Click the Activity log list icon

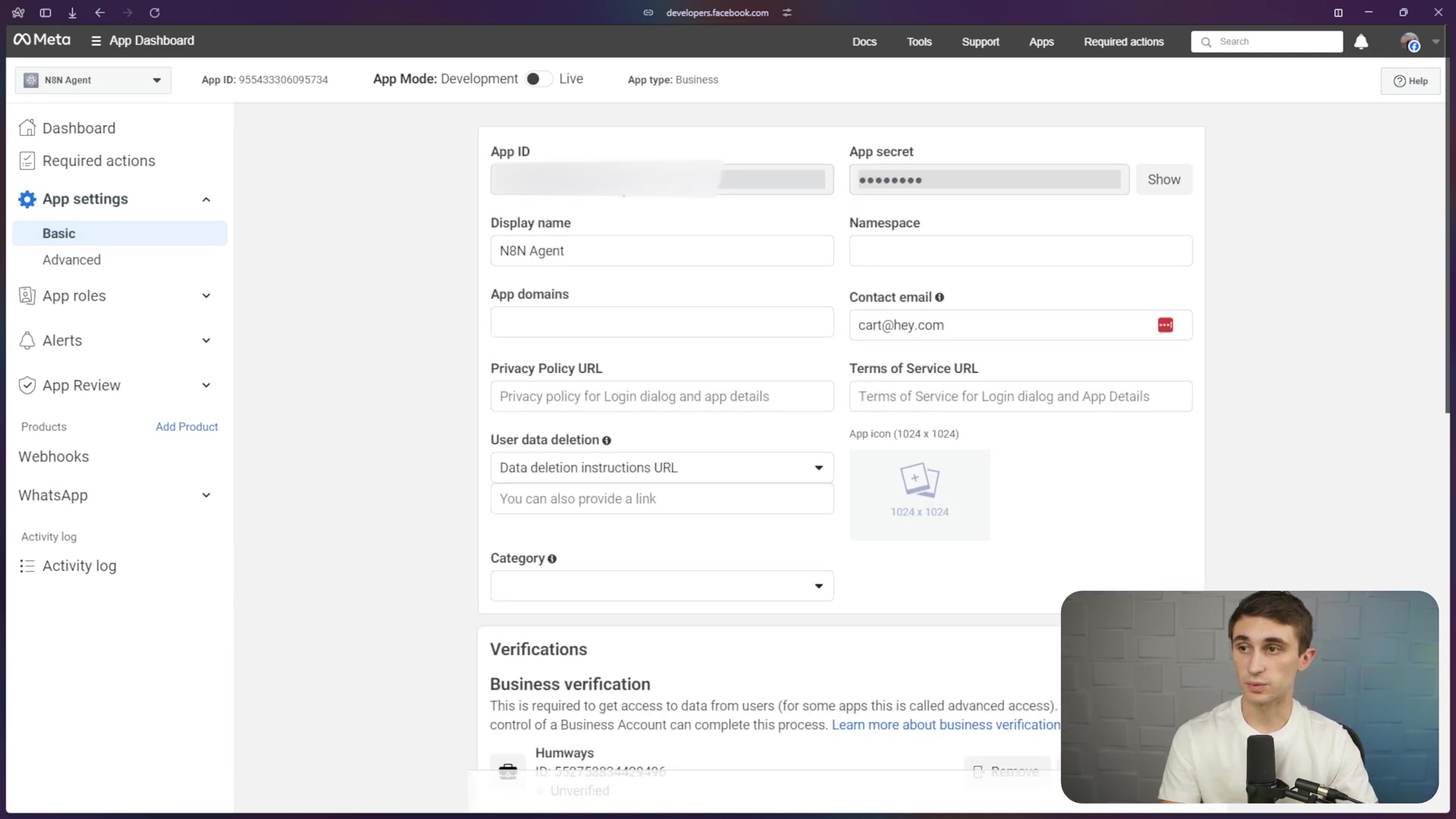(x=27, y=566)
